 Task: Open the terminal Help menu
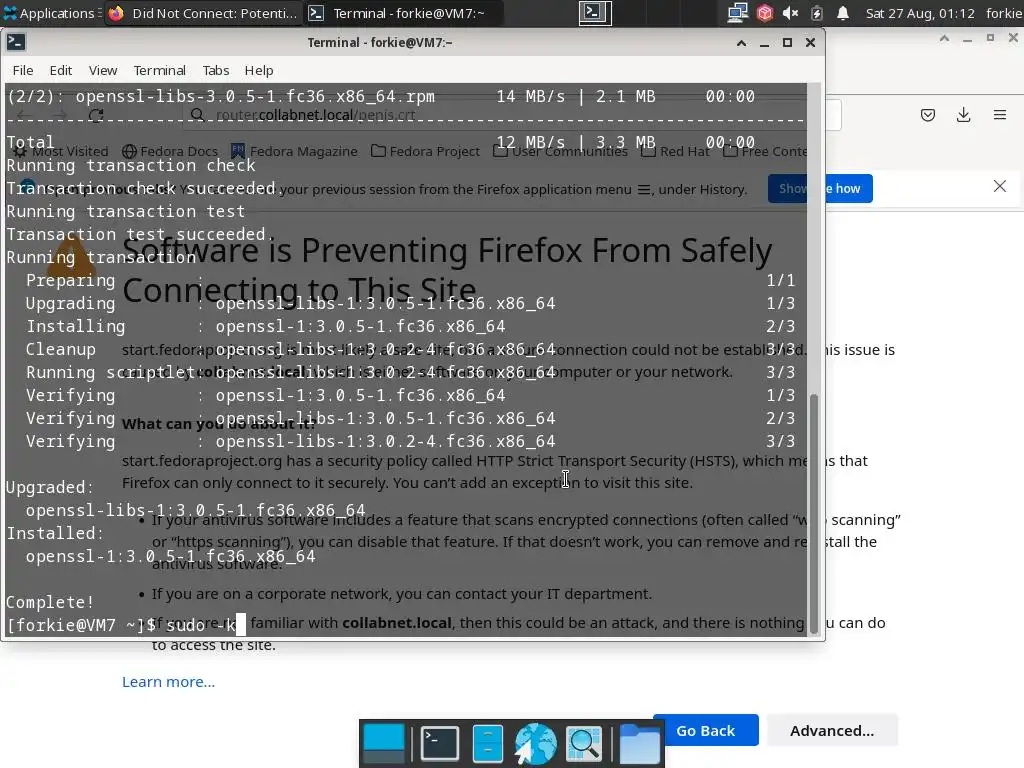[x=259, y=71]
